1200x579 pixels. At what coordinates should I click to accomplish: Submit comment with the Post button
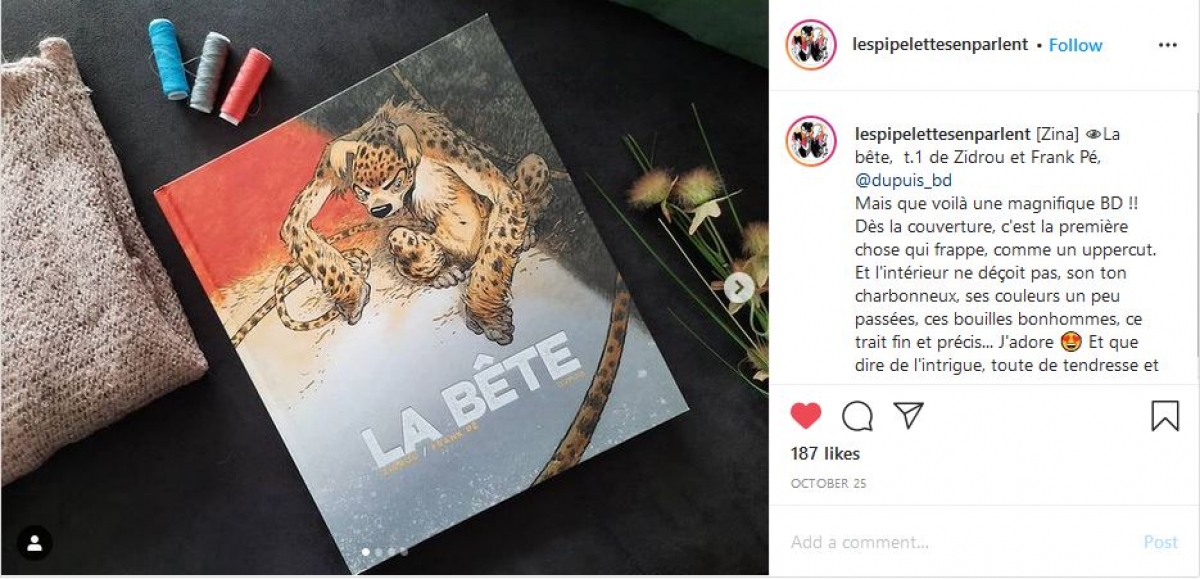[1160, 542]
